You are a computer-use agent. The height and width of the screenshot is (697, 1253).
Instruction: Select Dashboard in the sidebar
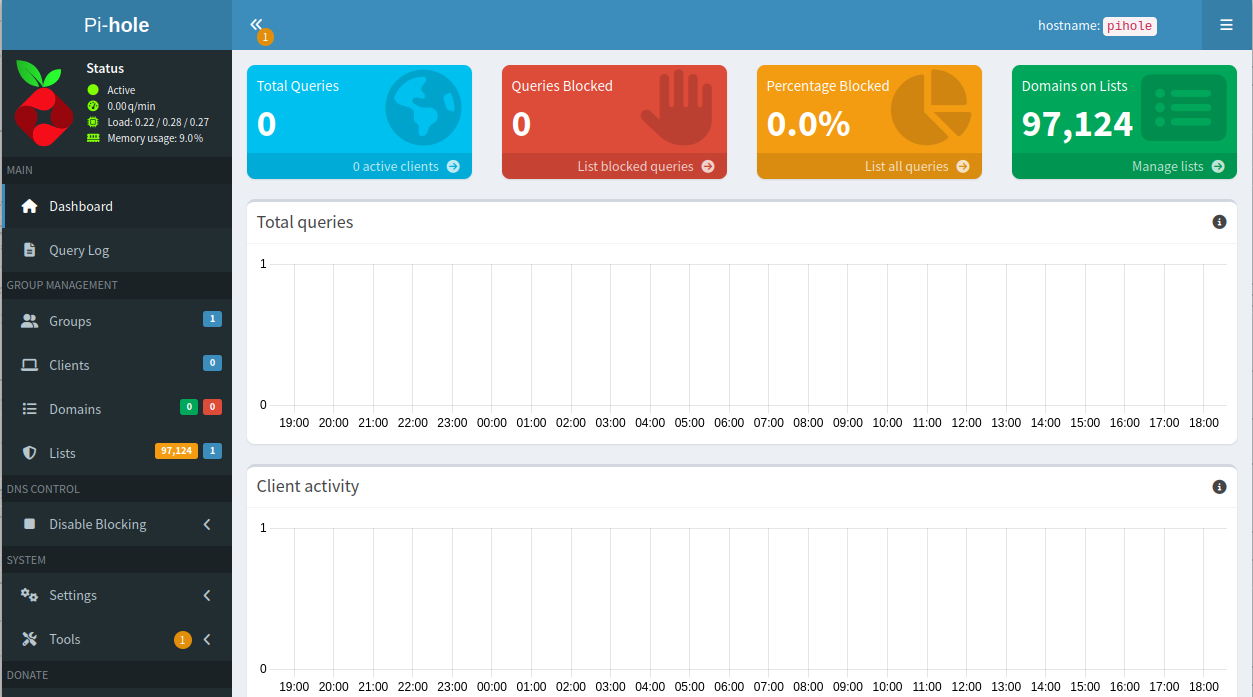point(80,206)
